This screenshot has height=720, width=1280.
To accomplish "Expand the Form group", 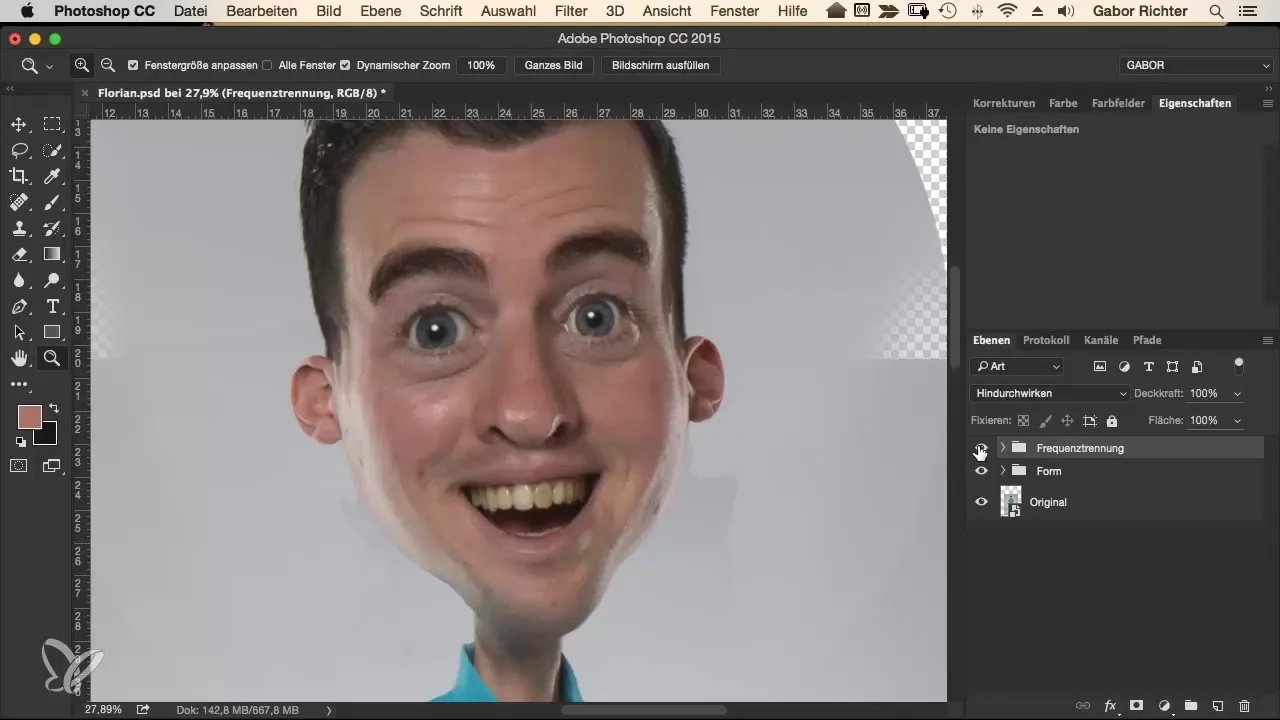I will [x=1002, y=471].
